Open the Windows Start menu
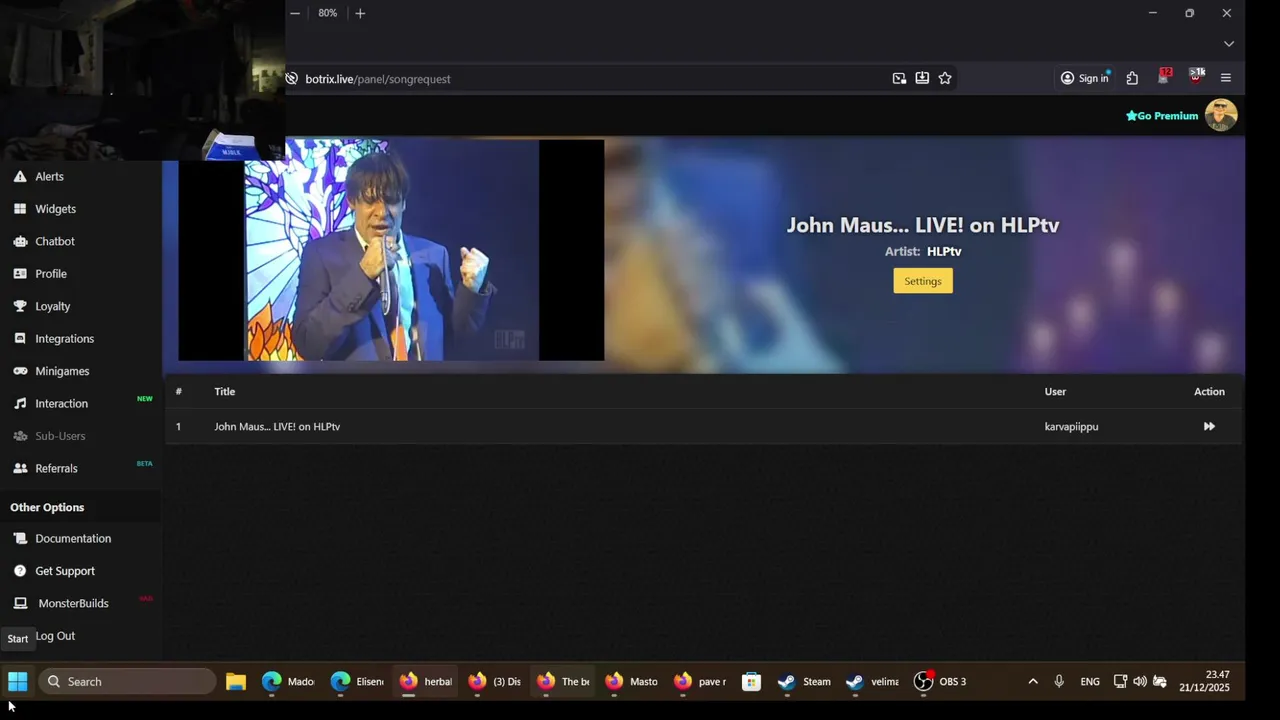The image size is (1280, 720). click(x=18, y=681)
